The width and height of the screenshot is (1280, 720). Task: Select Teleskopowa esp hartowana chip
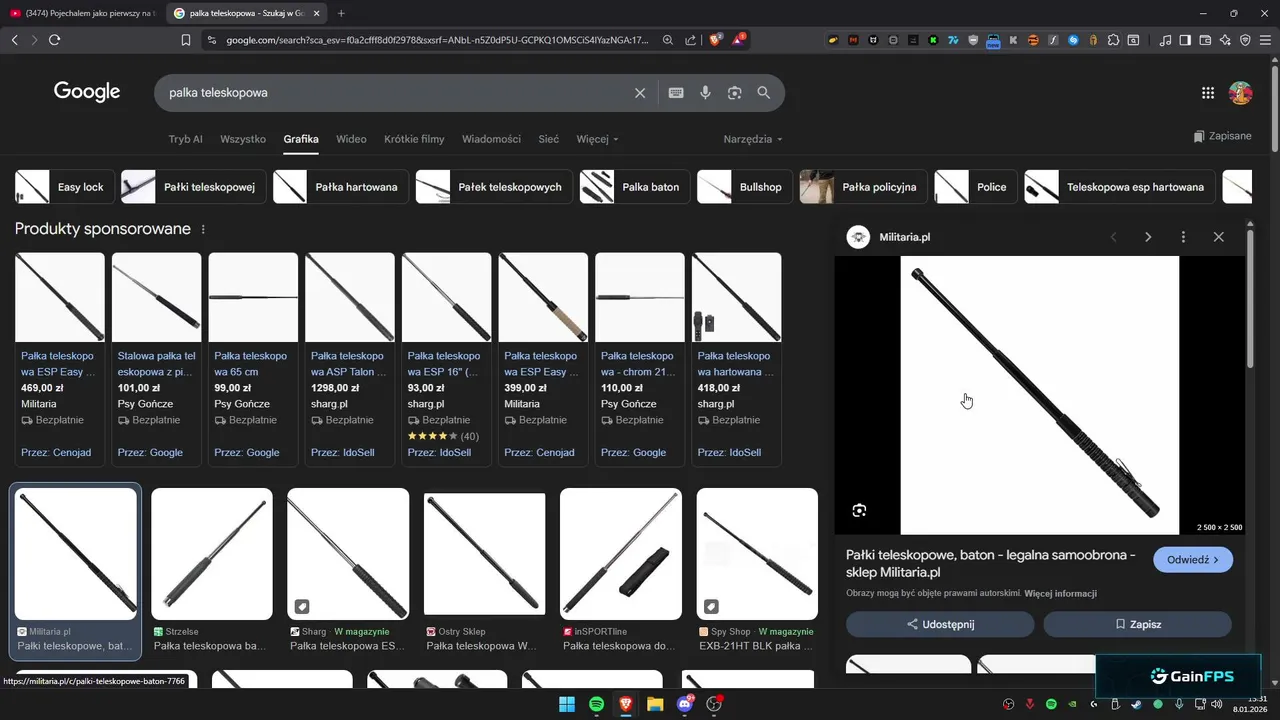pos(1120,187)
